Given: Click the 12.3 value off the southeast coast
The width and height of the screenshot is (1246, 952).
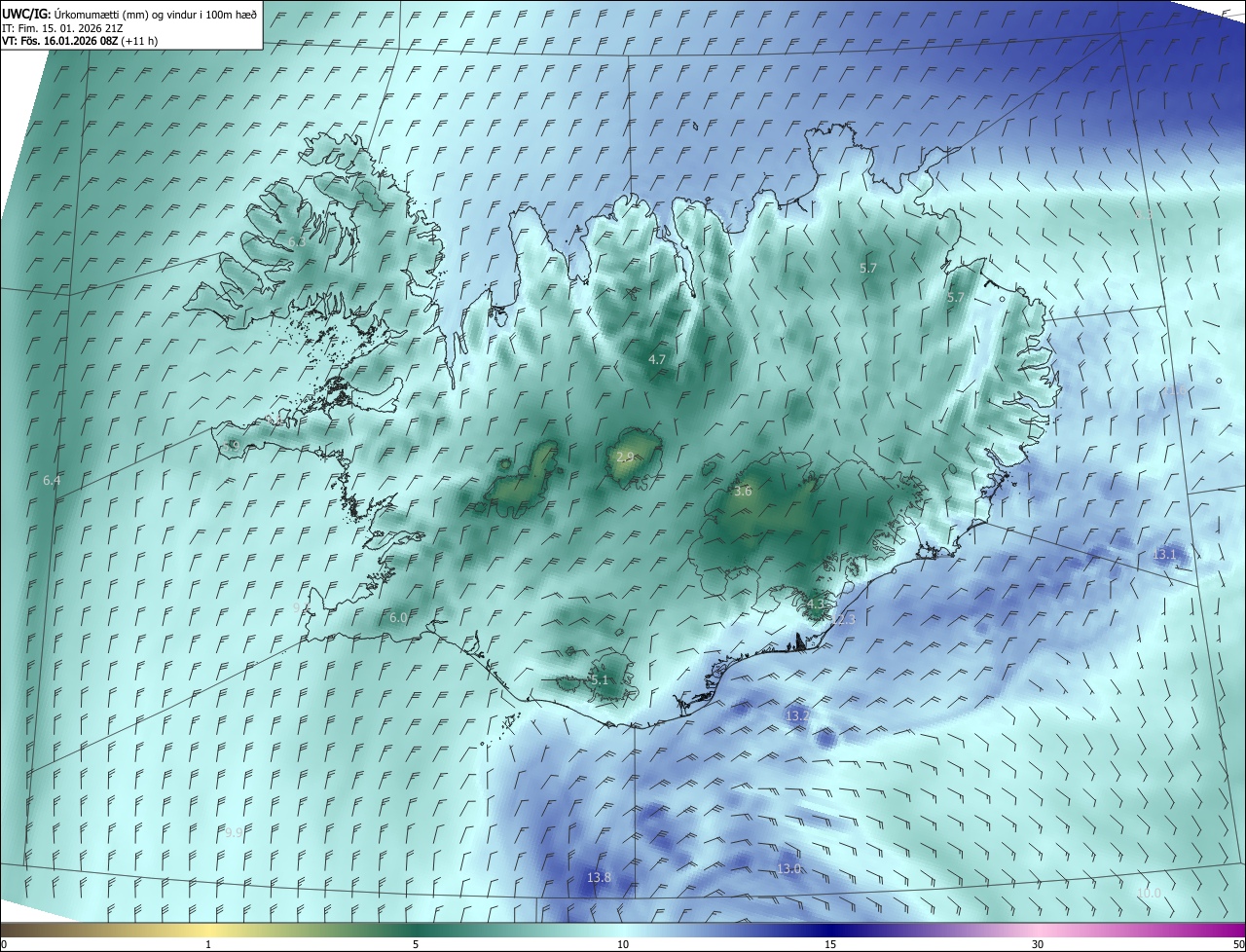Looking at the screenshot, I should pos(844,619).
